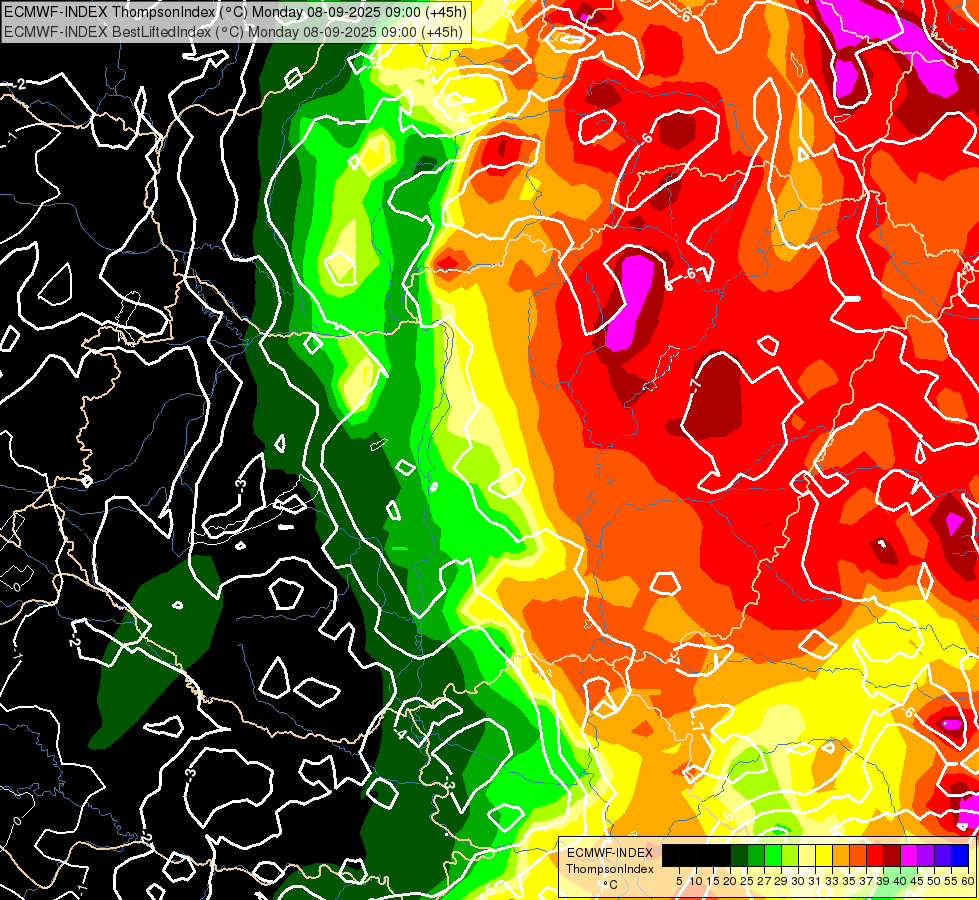Click the legend tick label 40
979x900 pixels.
click(900, 881)
